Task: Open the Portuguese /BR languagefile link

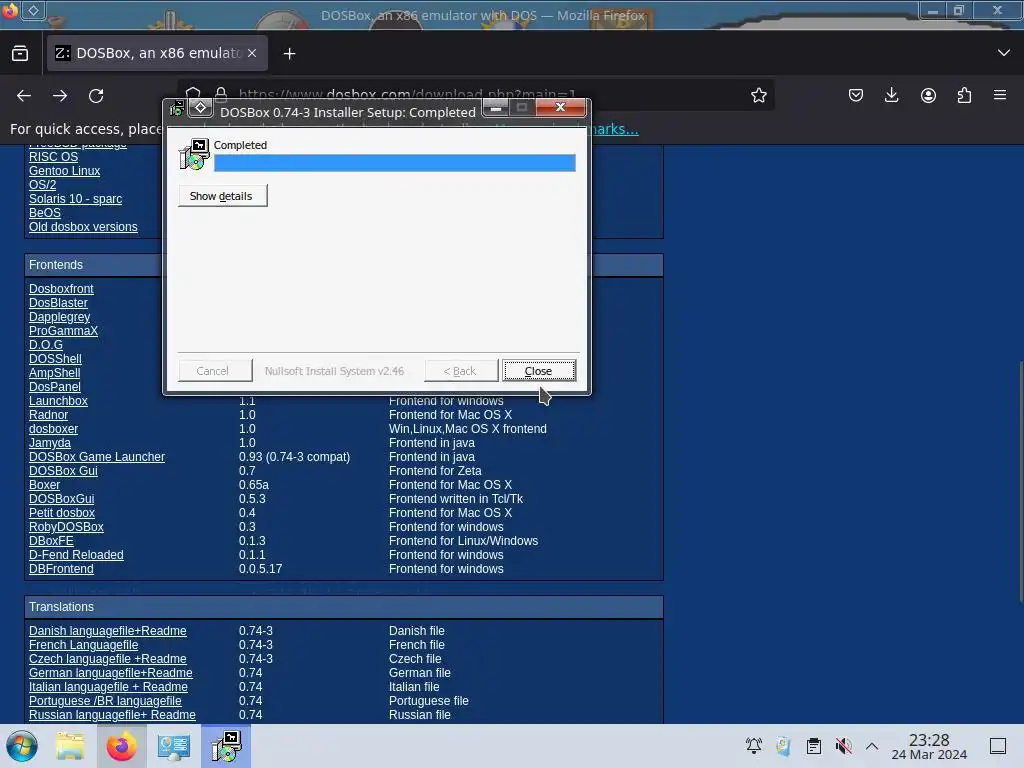Action: point(105,701)
